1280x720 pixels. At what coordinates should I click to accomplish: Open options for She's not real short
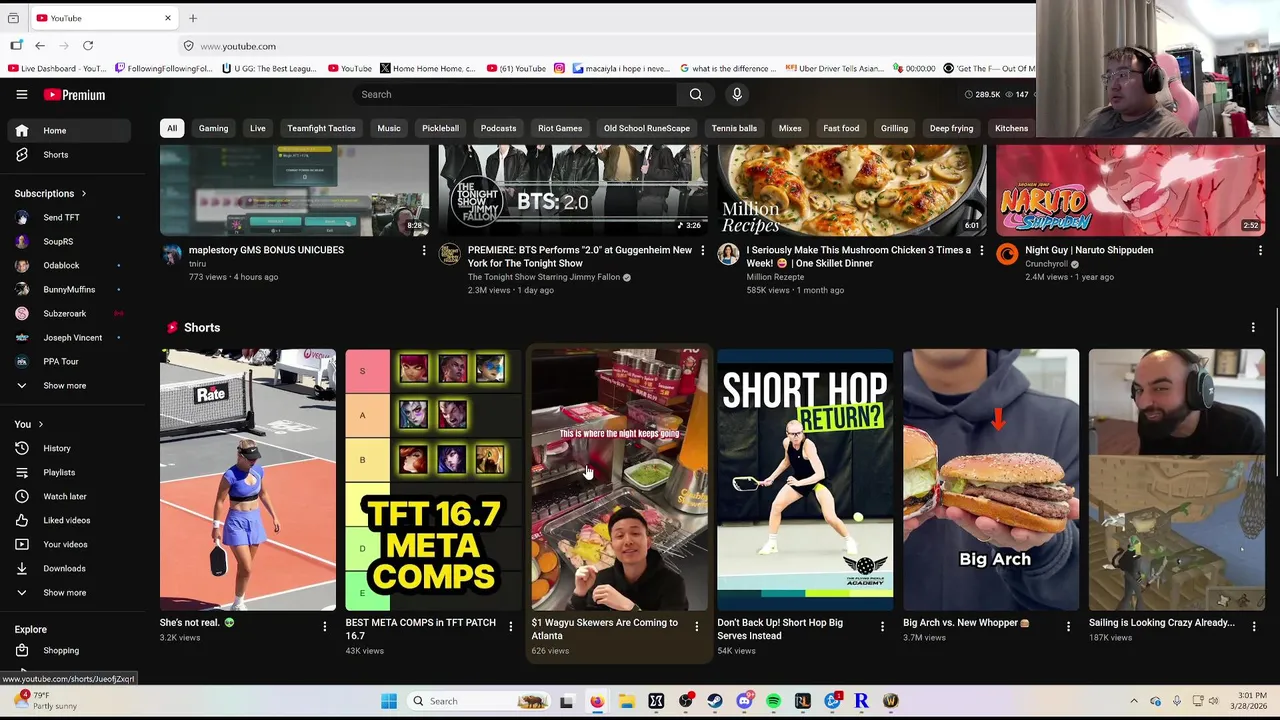(324, 626)
